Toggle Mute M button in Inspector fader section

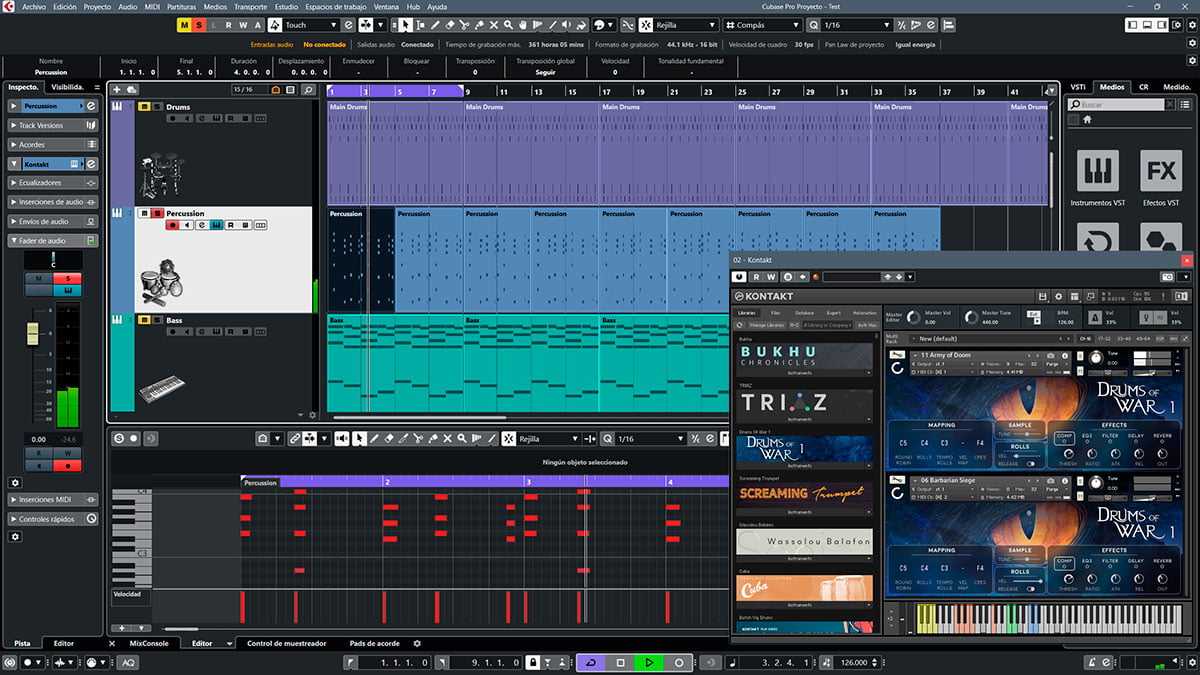38,277
